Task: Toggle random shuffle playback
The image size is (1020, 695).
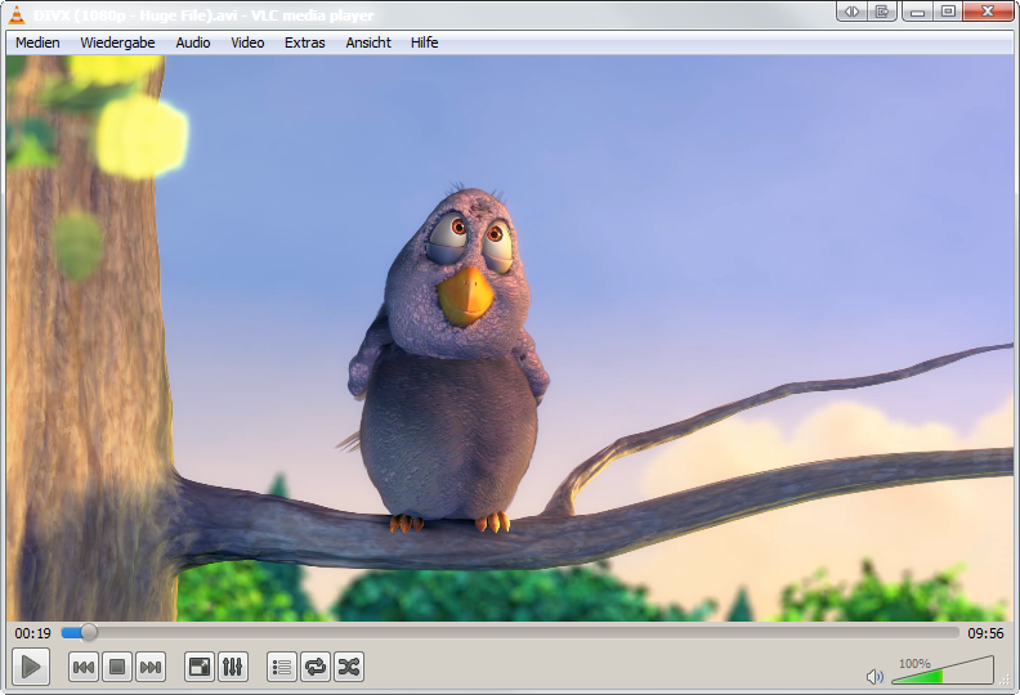Action: coord(349,667)
